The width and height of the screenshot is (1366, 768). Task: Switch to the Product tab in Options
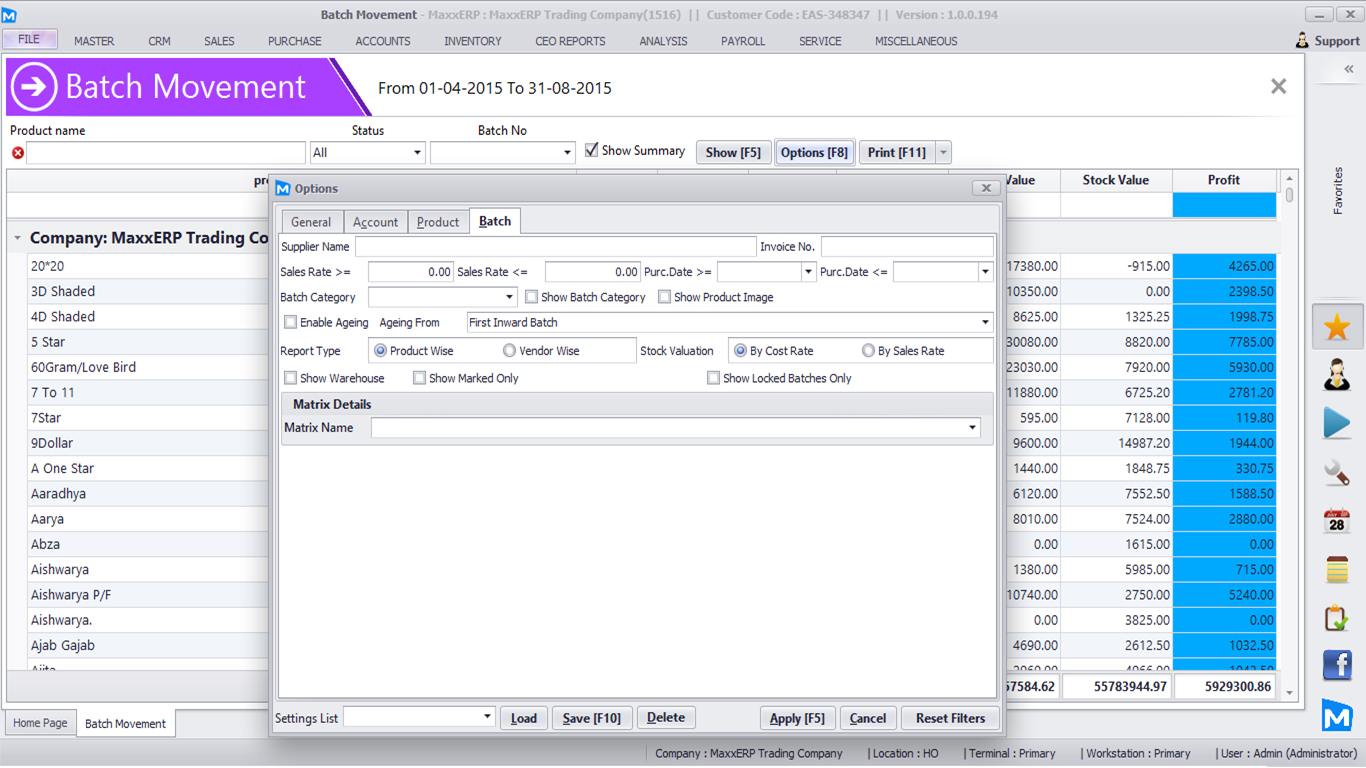pos(438,222)
